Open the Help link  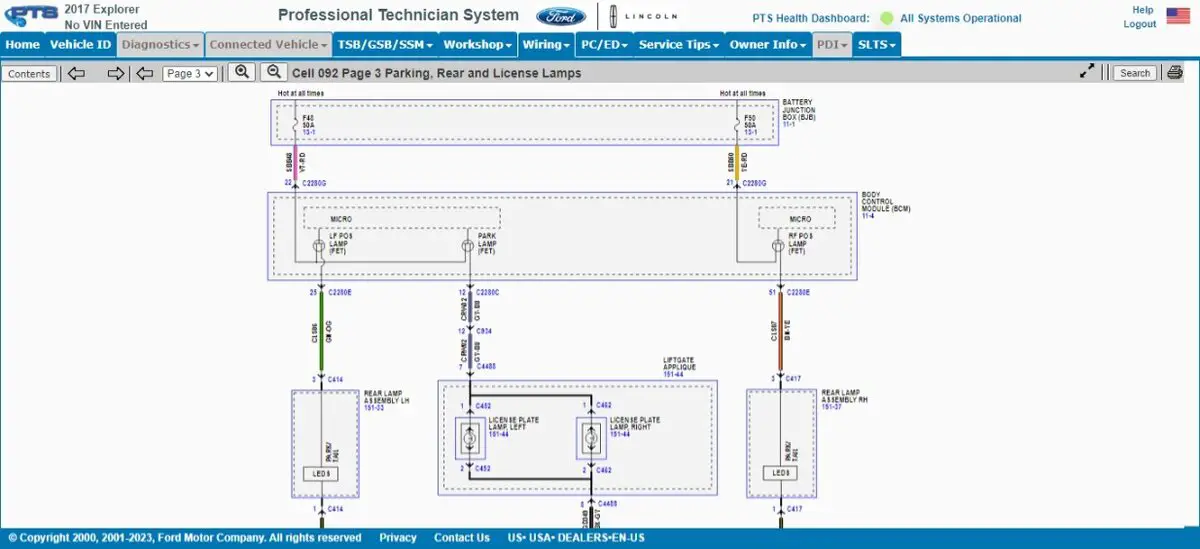click(1143, 10)
